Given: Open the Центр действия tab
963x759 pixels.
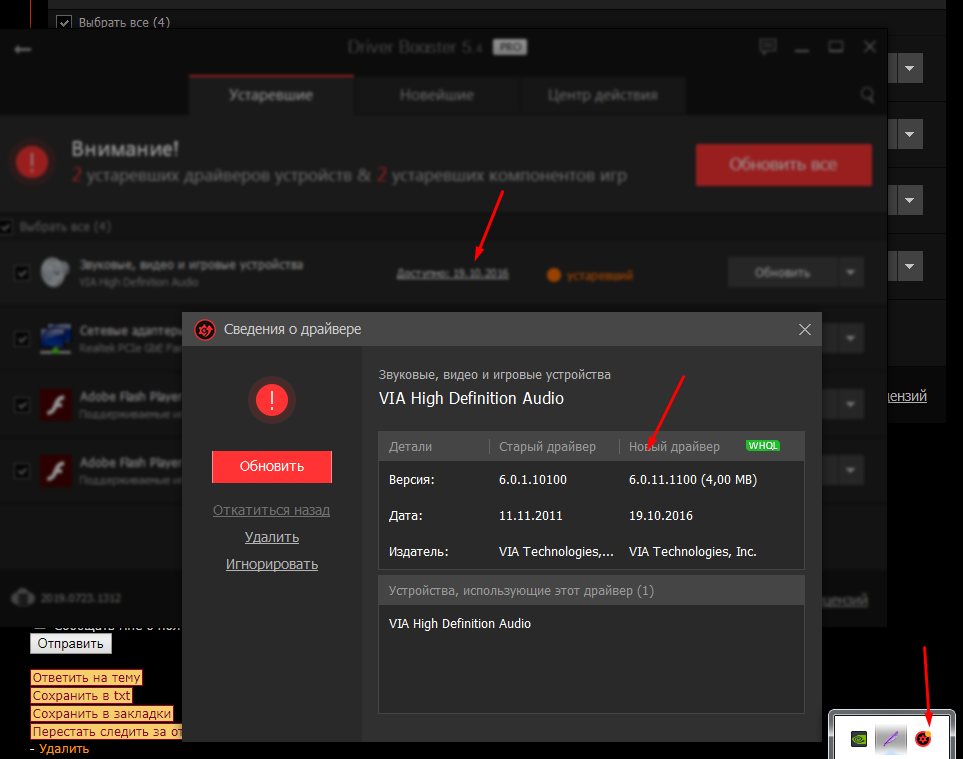Looking at the screenshot, I should pyautogui.click(x=602, y=95).
